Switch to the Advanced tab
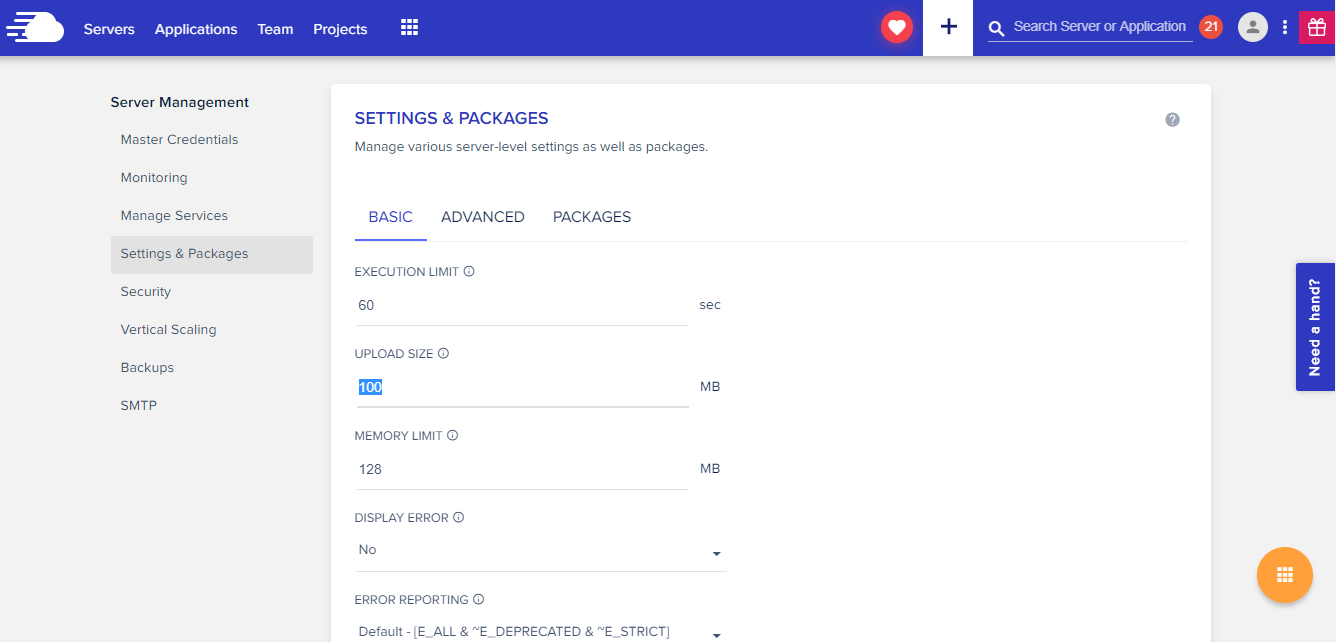1336x642 pixels. [x=482, y=217]
